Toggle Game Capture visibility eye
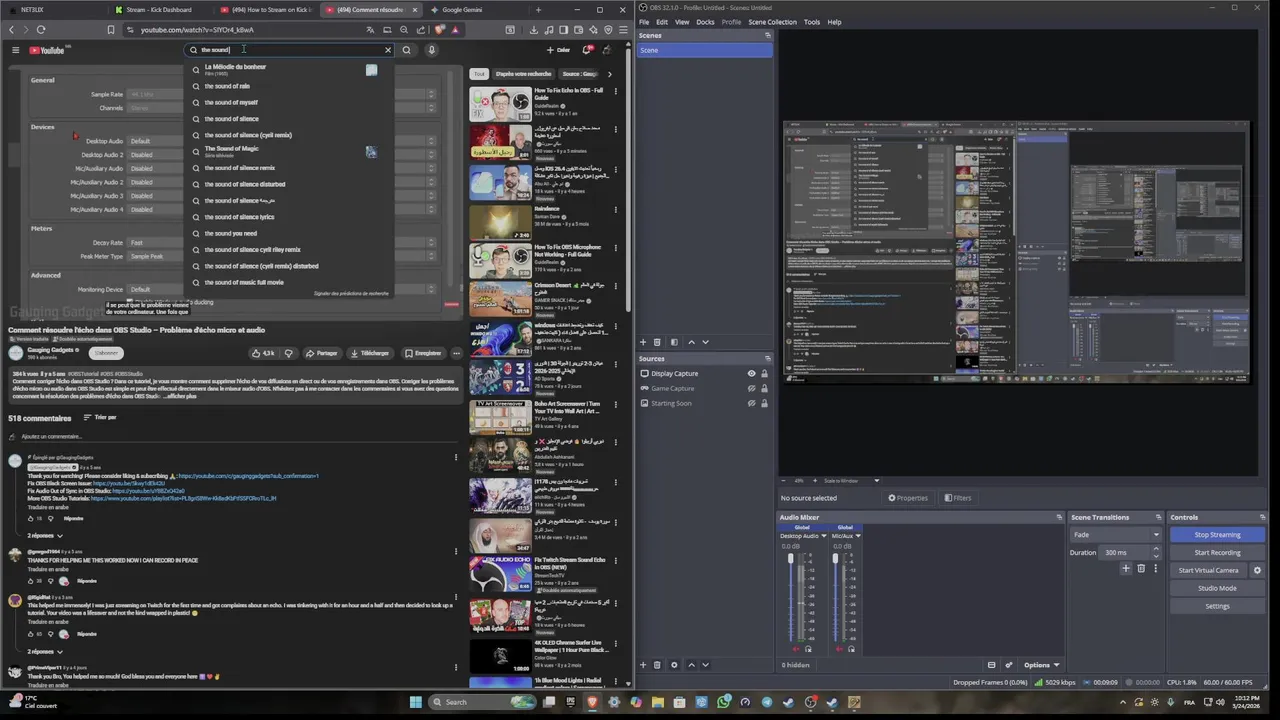The height and width of the screenshot is (720, 1280). (x=751, y=388)
